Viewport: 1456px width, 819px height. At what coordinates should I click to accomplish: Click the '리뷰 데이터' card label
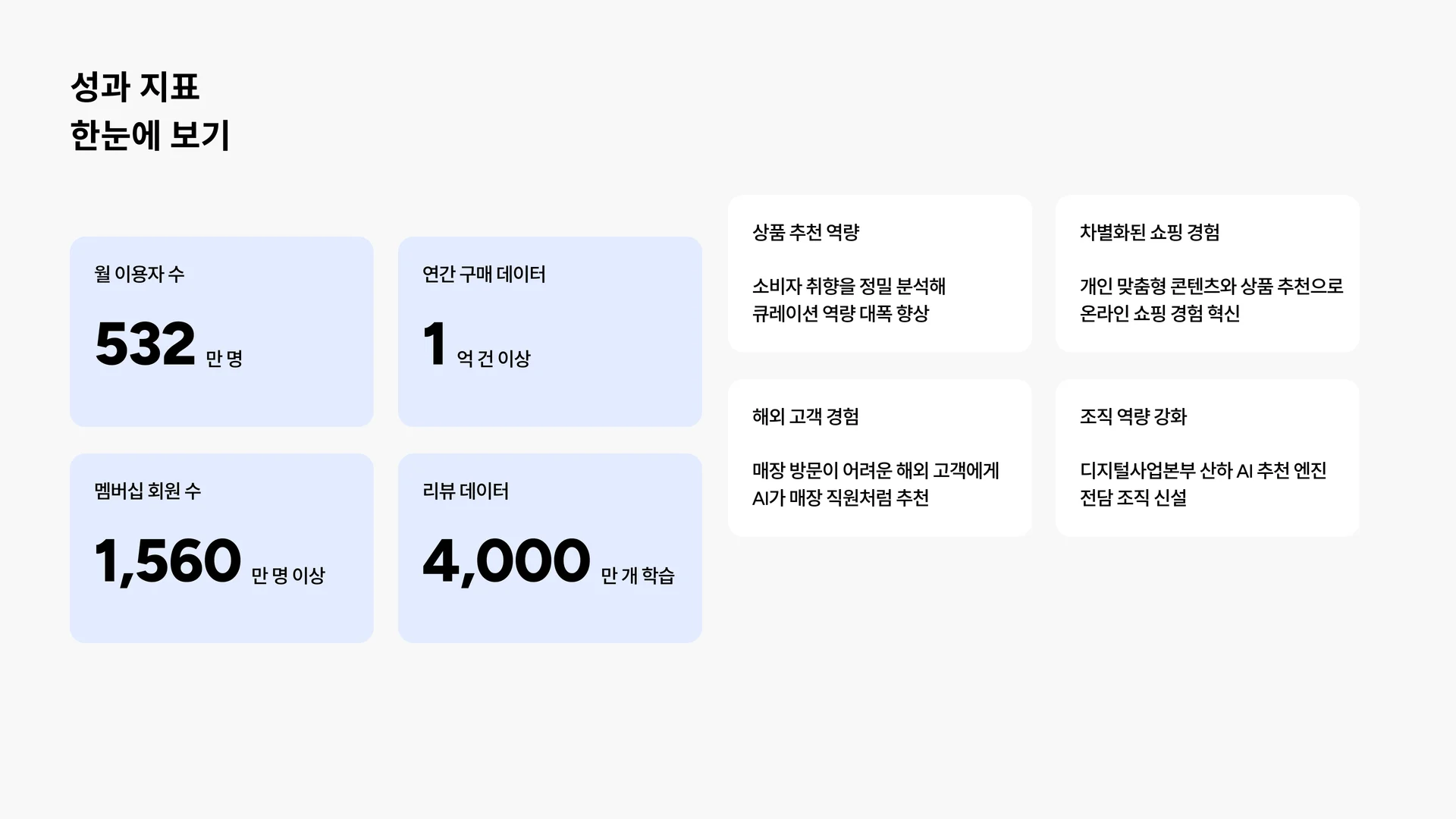click(465, 491)
